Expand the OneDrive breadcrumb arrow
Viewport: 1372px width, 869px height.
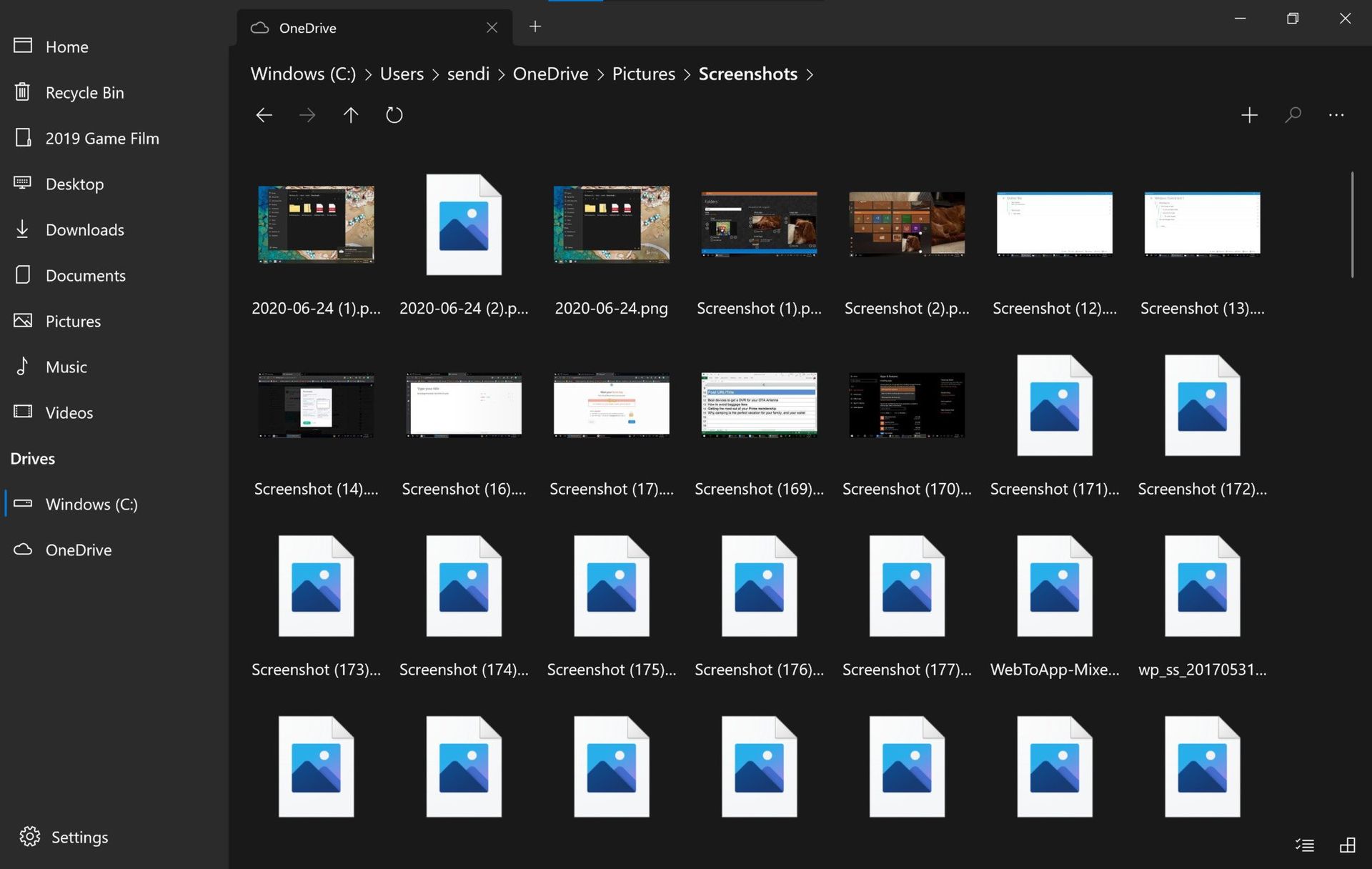tap(600, 73)
